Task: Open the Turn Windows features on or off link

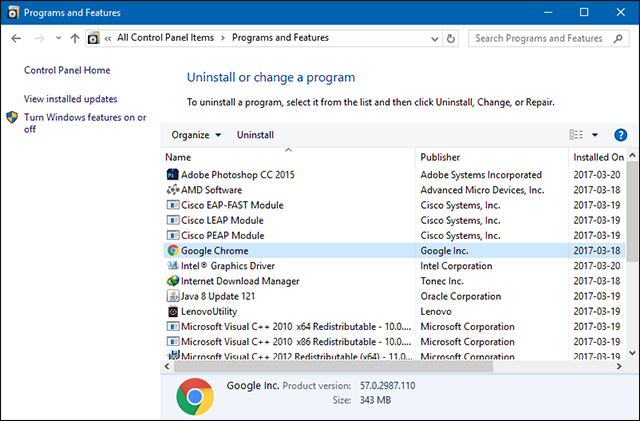Action: point(85,123)
